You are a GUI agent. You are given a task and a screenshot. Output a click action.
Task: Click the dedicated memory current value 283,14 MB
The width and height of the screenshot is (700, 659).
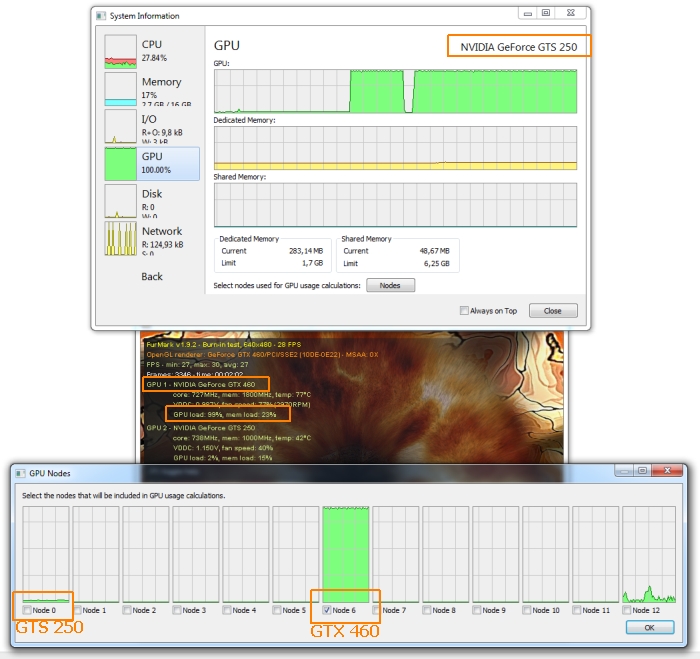(x=306, y=251)
